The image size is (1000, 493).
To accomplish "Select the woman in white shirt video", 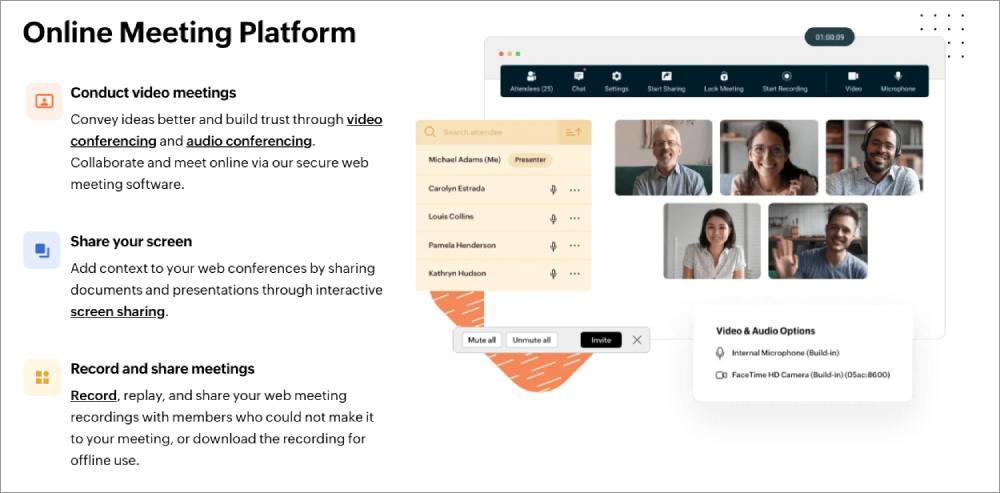I will (x=712, y=241).
